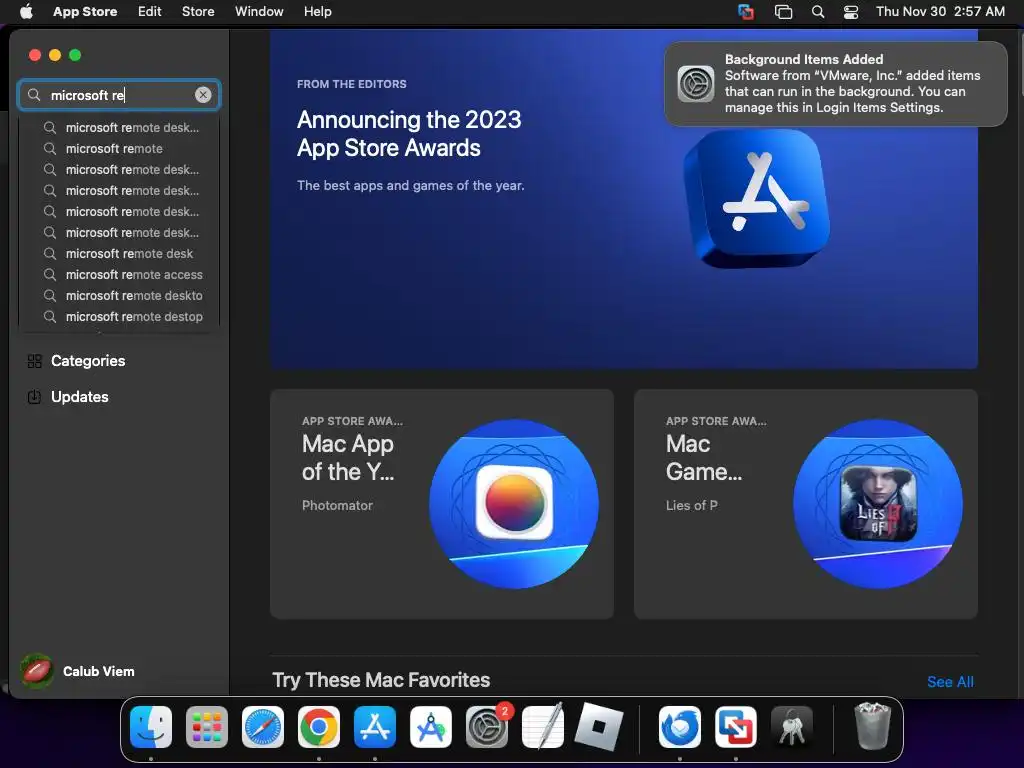1024x768 pixels.
Task: Open the App Store menu
Action: tap(85, 11)
